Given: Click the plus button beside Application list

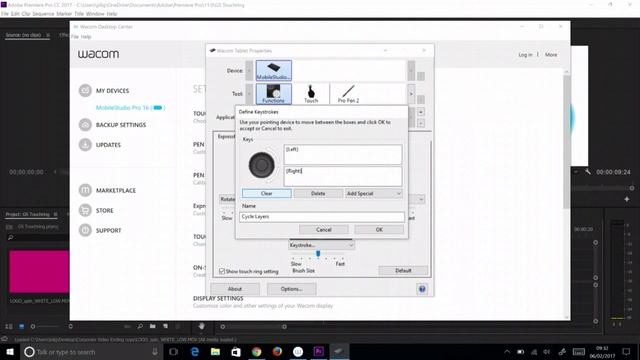Looking at the screenshot, I should [421, 112].
